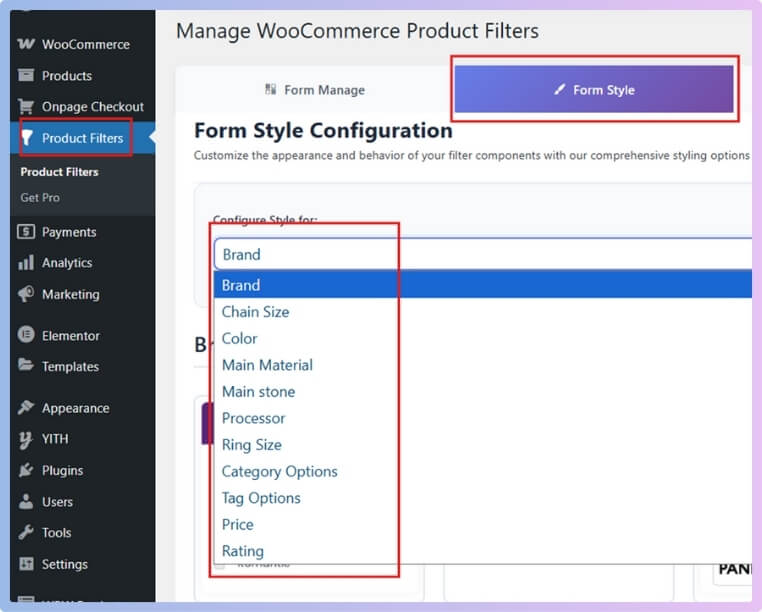Click the Products archive icon
The height and width of the screenshot is (612, 762).
point(26,75)
